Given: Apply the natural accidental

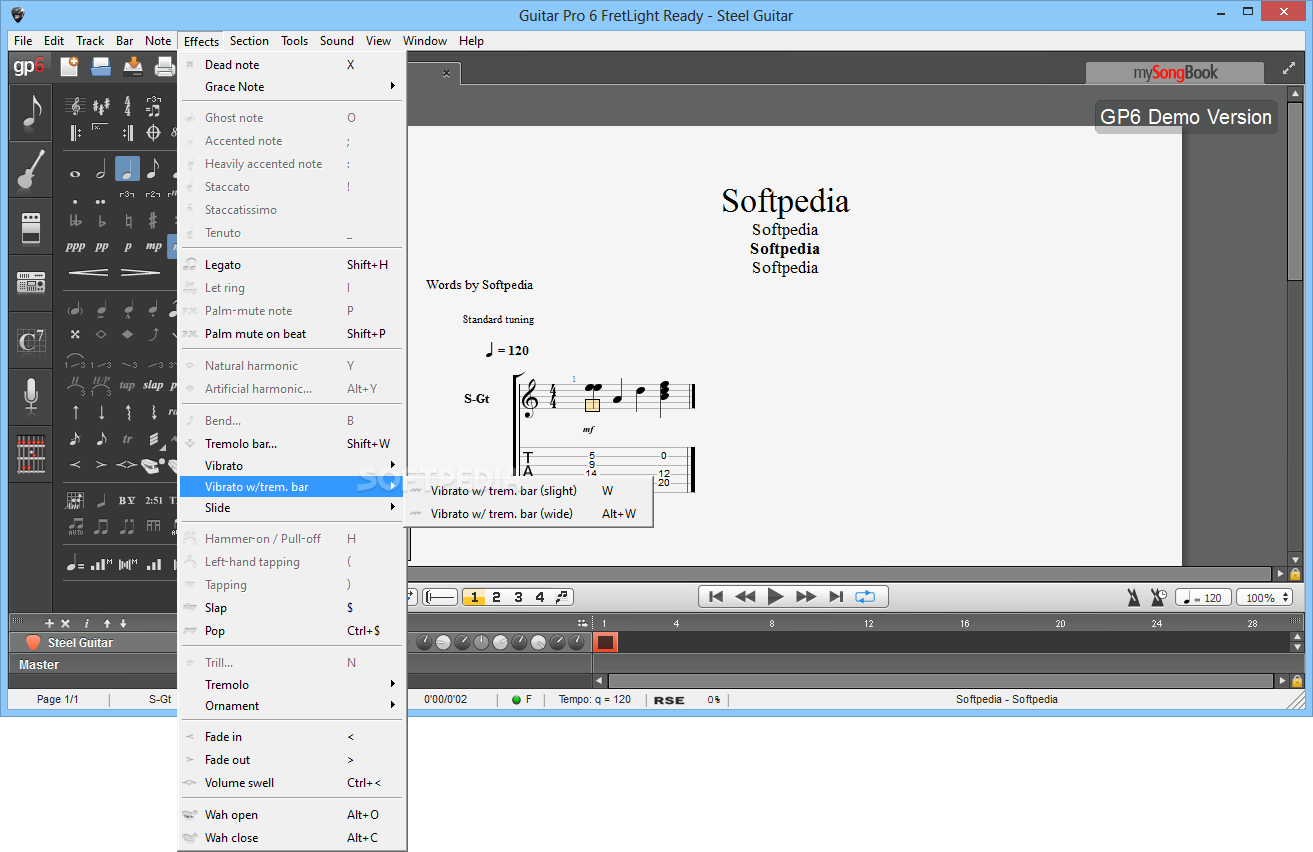Looking at the screenshot, I should tap(127, 221).
